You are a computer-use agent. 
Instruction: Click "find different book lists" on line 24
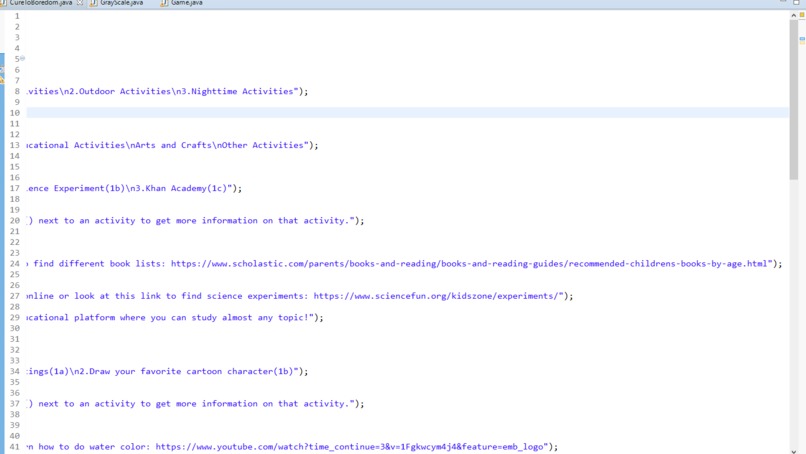97,263
